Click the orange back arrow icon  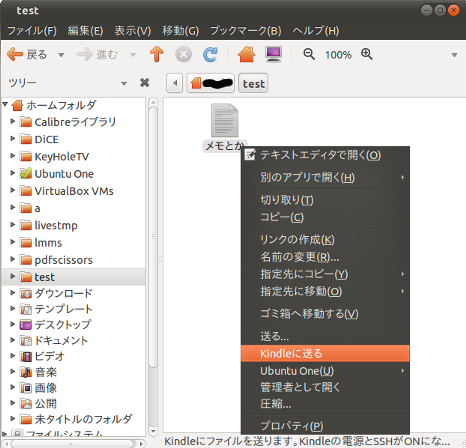click(x=15, y=54)
